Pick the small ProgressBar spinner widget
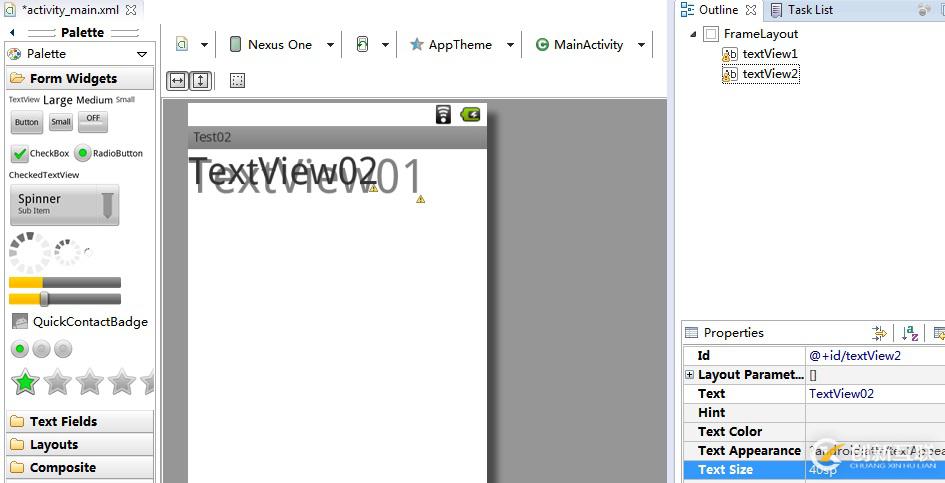The image size is (945, 483). coord(88,253)
